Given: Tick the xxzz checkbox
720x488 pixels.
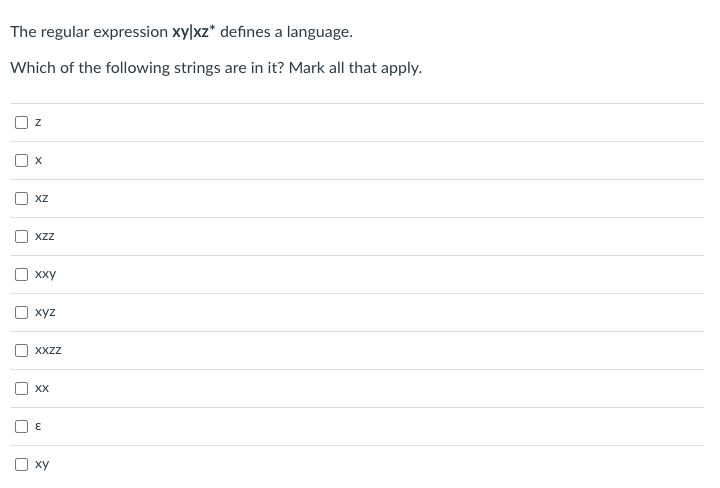Looking at the screenshot, I should click(21, 351).
